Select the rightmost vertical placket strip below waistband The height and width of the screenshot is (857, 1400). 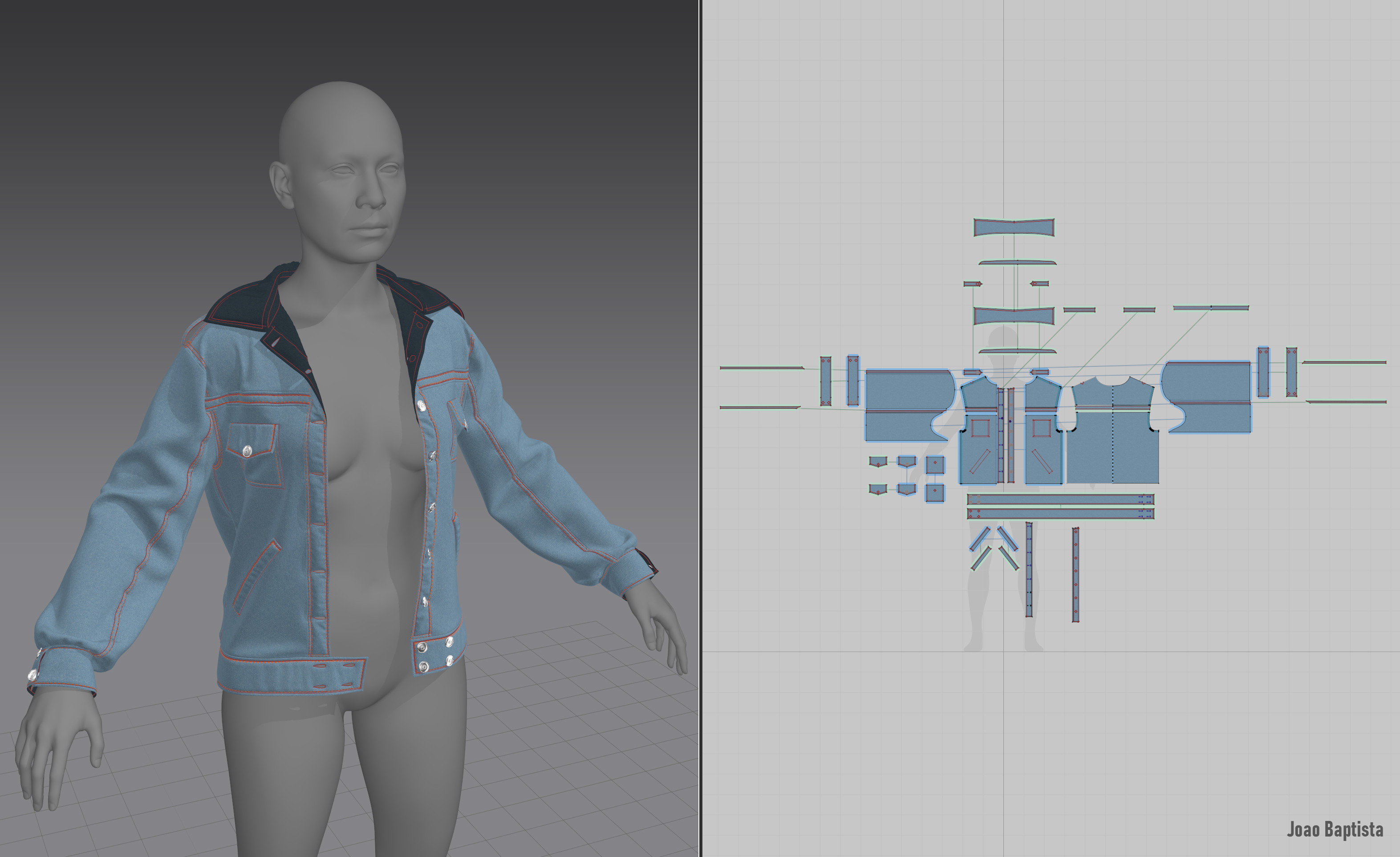1075,575
